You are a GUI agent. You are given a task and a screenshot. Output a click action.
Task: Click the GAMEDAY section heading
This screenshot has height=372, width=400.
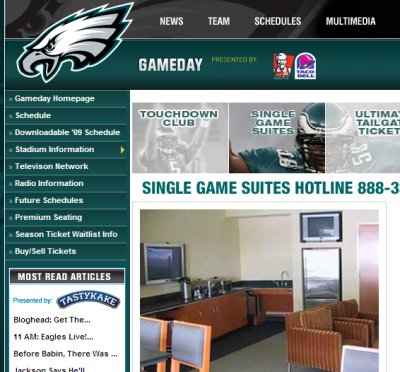(170, 65)
